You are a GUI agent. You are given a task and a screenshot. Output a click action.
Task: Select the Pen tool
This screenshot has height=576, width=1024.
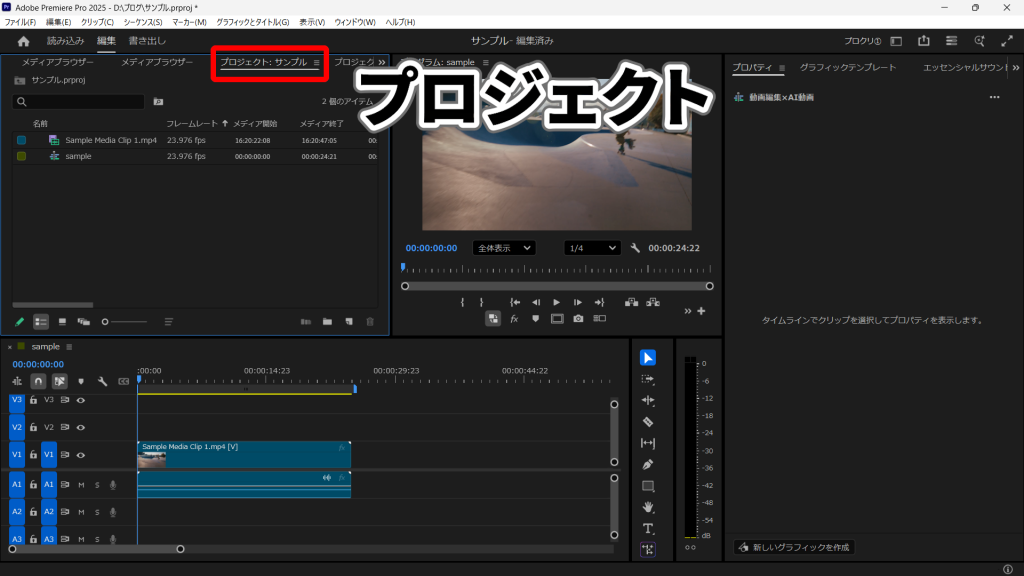point(647,465)
